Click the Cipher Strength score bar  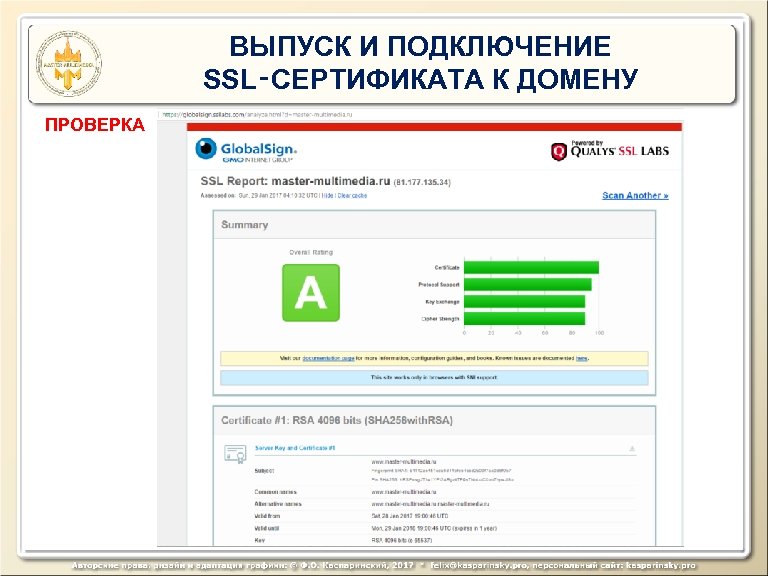[525, 319]
